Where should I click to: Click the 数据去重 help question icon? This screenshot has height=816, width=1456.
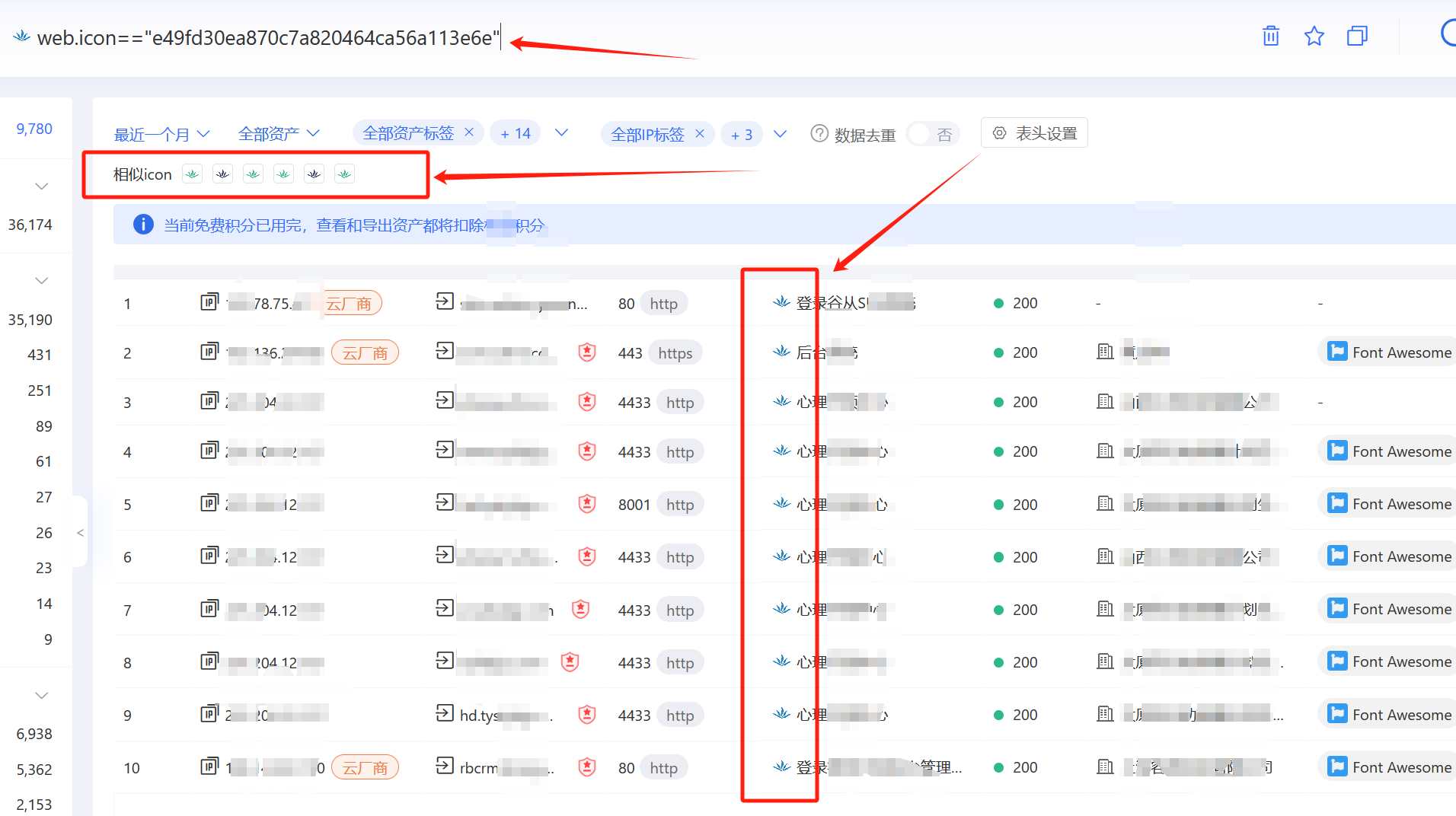(x=819, y=133)
